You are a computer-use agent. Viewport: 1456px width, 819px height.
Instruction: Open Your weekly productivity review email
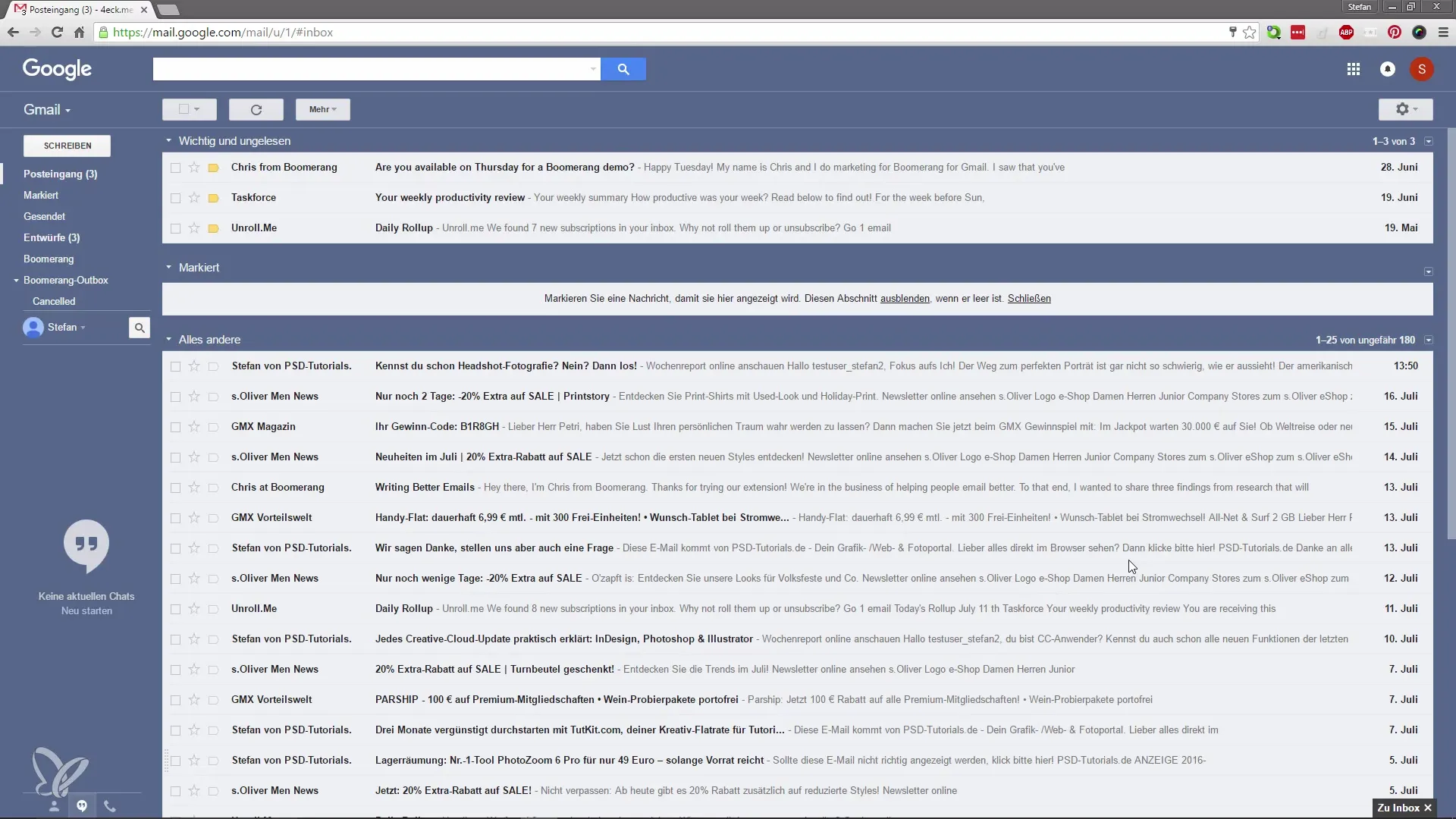tap(450, 198)
